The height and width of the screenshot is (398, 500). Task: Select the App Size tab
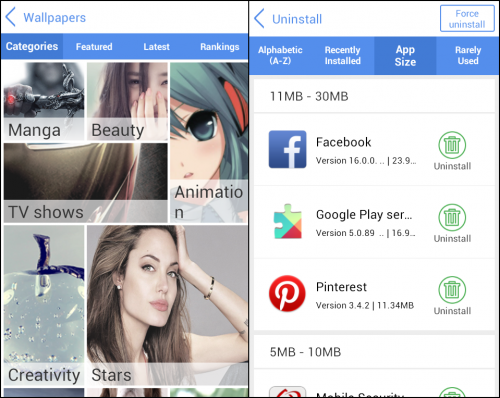pos(405,55)
